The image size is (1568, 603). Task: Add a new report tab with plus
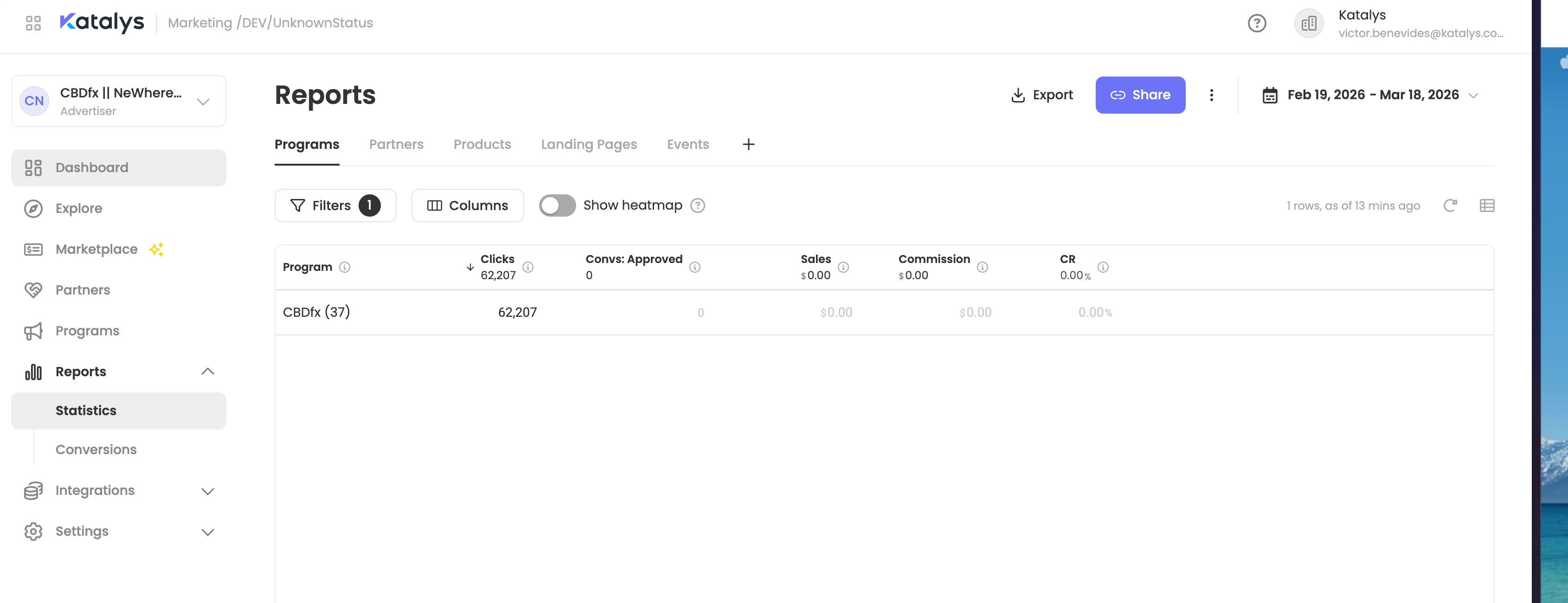point(749,144)
